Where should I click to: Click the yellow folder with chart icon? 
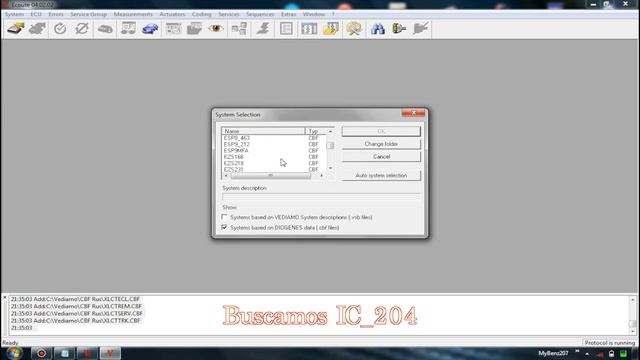tap(331, 29)
